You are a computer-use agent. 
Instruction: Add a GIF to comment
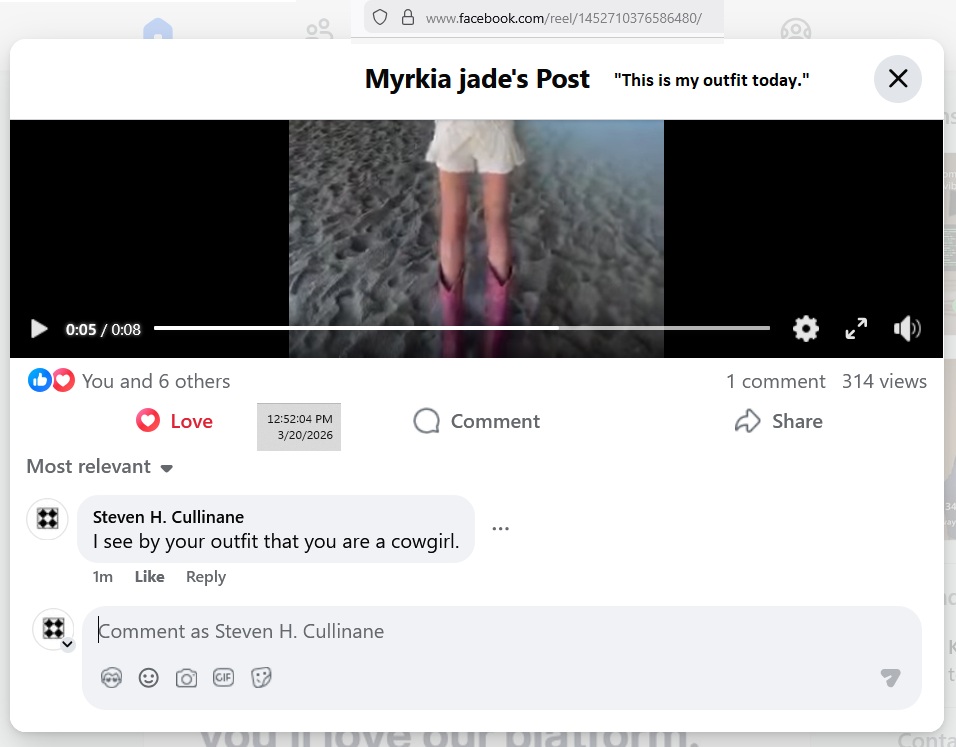coord(223,678)
